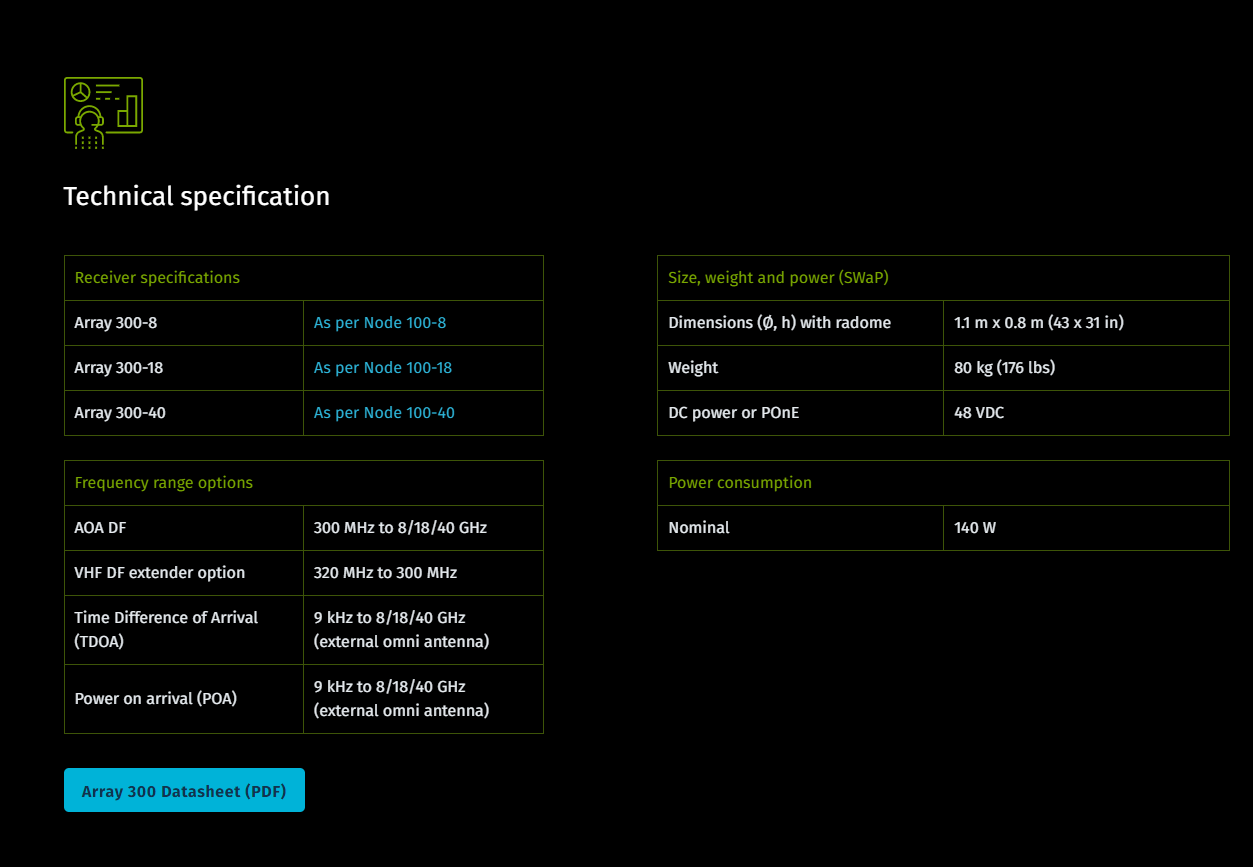
Task: Select the Time Difference of Arrival (TDOA) label
Action: (166, 630)
